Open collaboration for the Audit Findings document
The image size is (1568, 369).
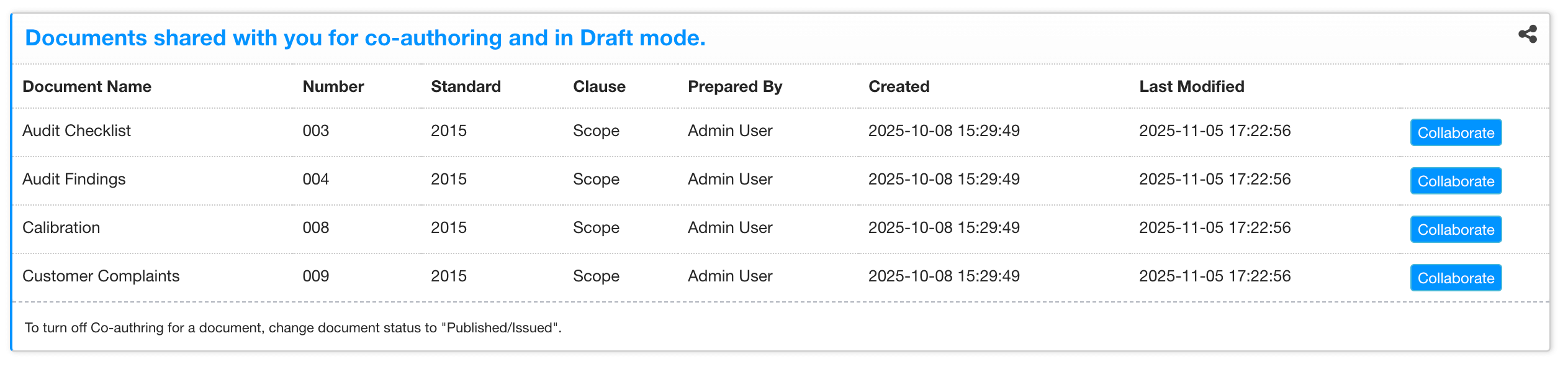click(x=1455, y=181)
